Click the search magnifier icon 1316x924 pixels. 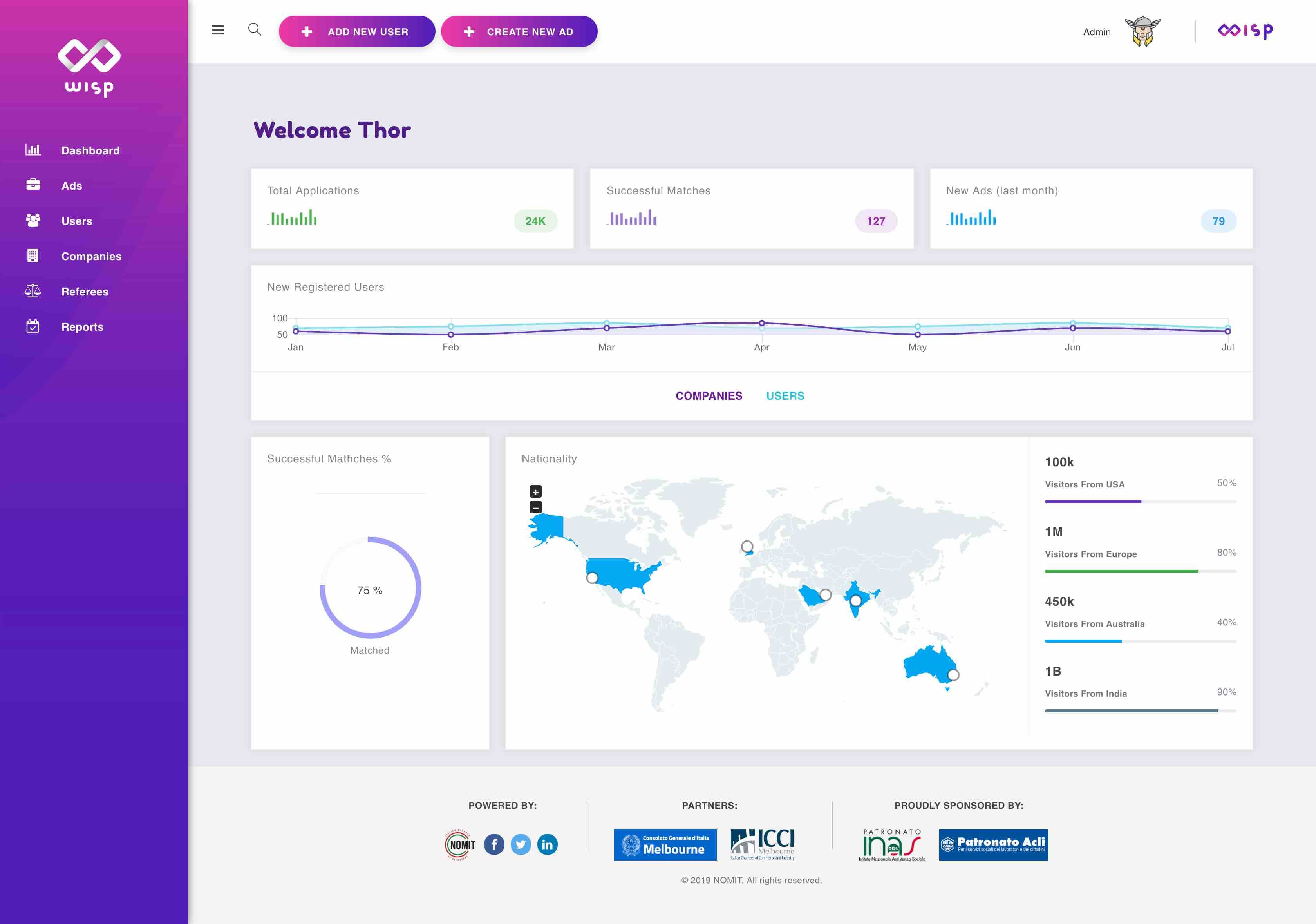click(x=255, y=30)
